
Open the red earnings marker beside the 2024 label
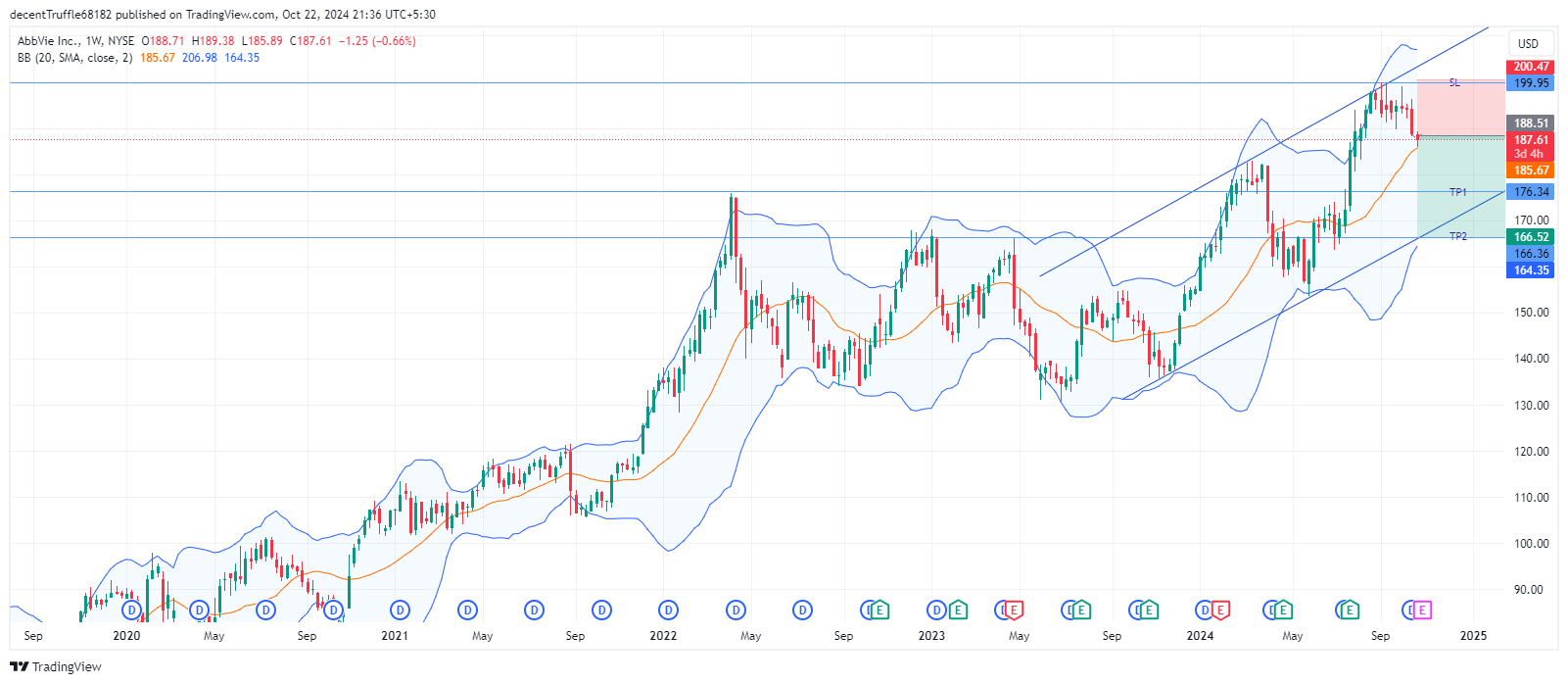pos(1220,611)
